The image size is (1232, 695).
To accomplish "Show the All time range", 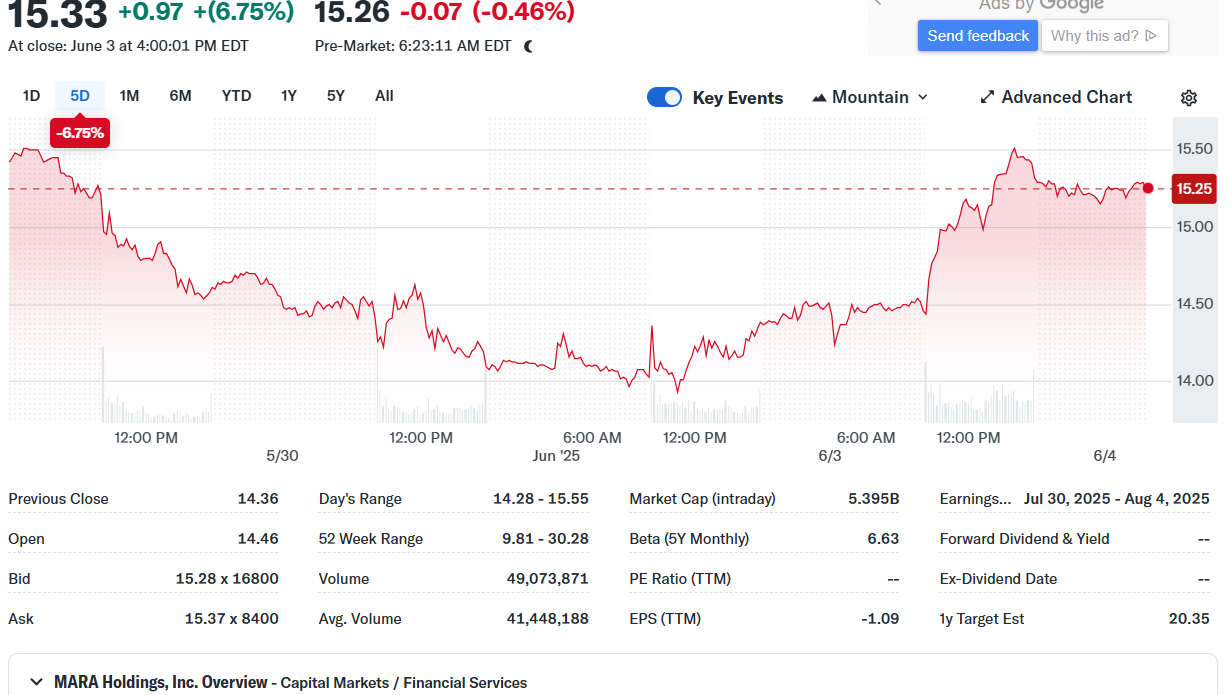I will tap(384, 96).
